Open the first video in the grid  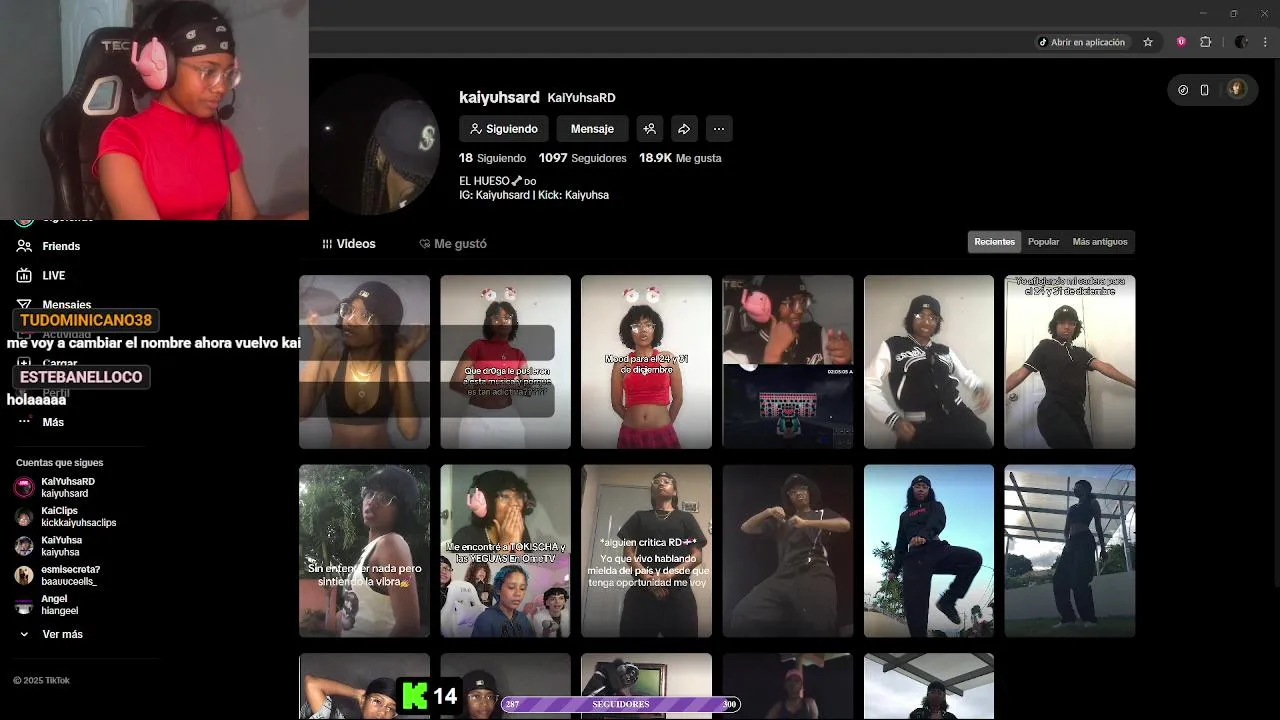364,362
